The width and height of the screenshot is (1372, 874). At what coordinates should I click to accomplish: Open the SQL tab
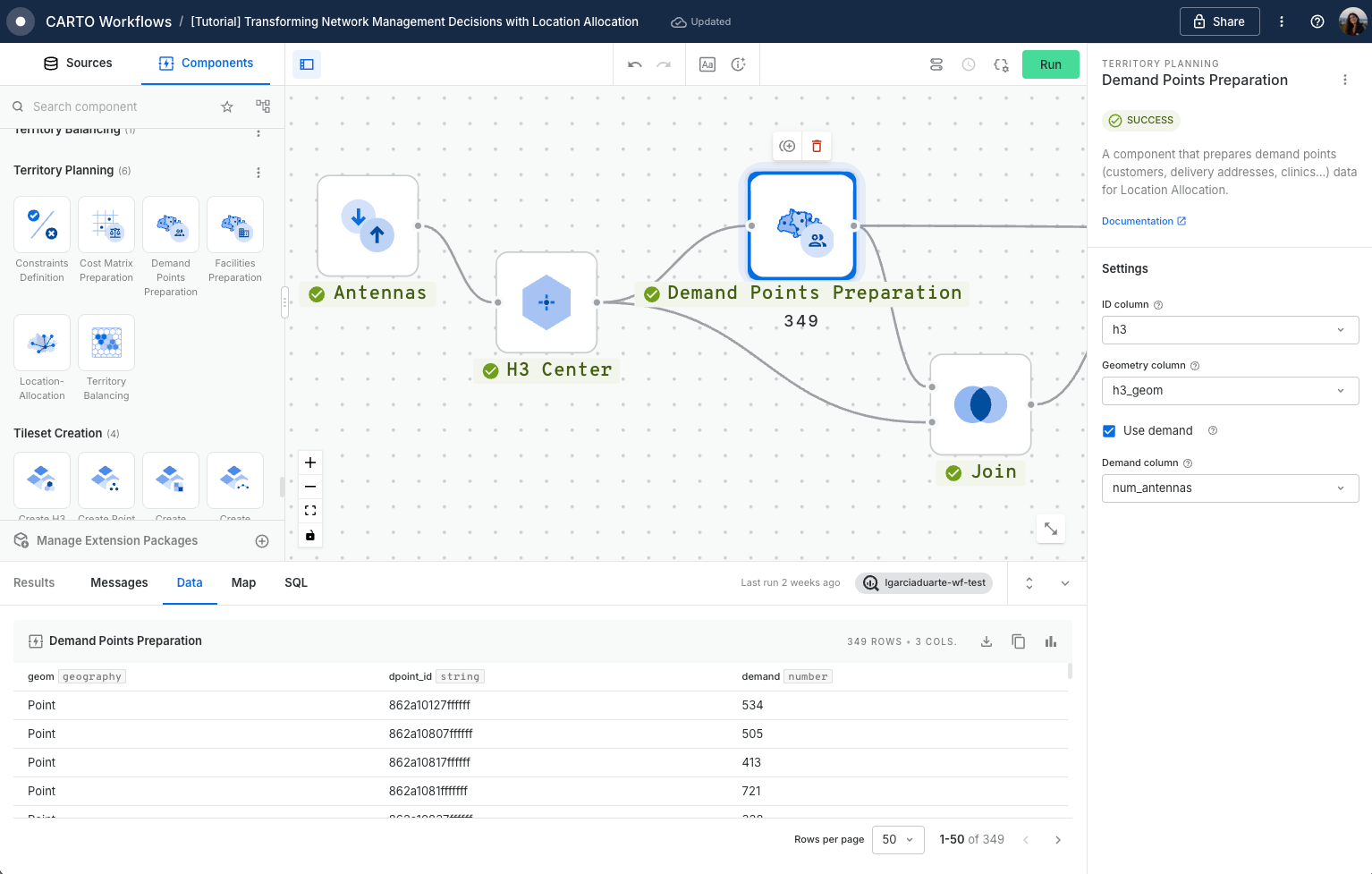[x=296, y=582]
